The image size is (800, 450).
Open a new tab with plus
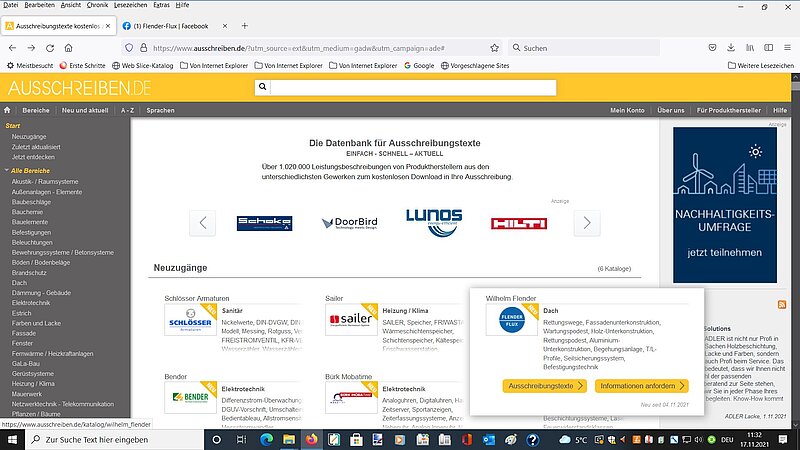(x=244, y=26)
